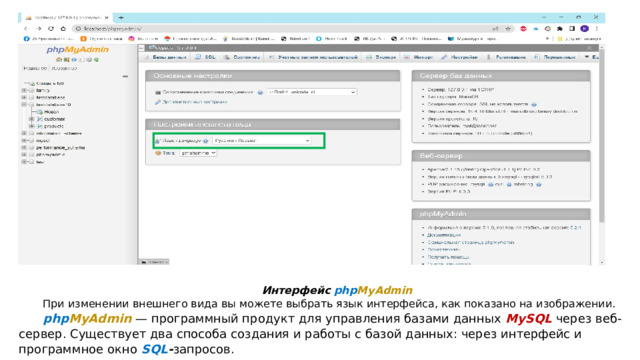Image resolution: width=640 pixels, height=360 pixels.
Task: Collapse the testdatabase10 node
Action: [24, 104]
